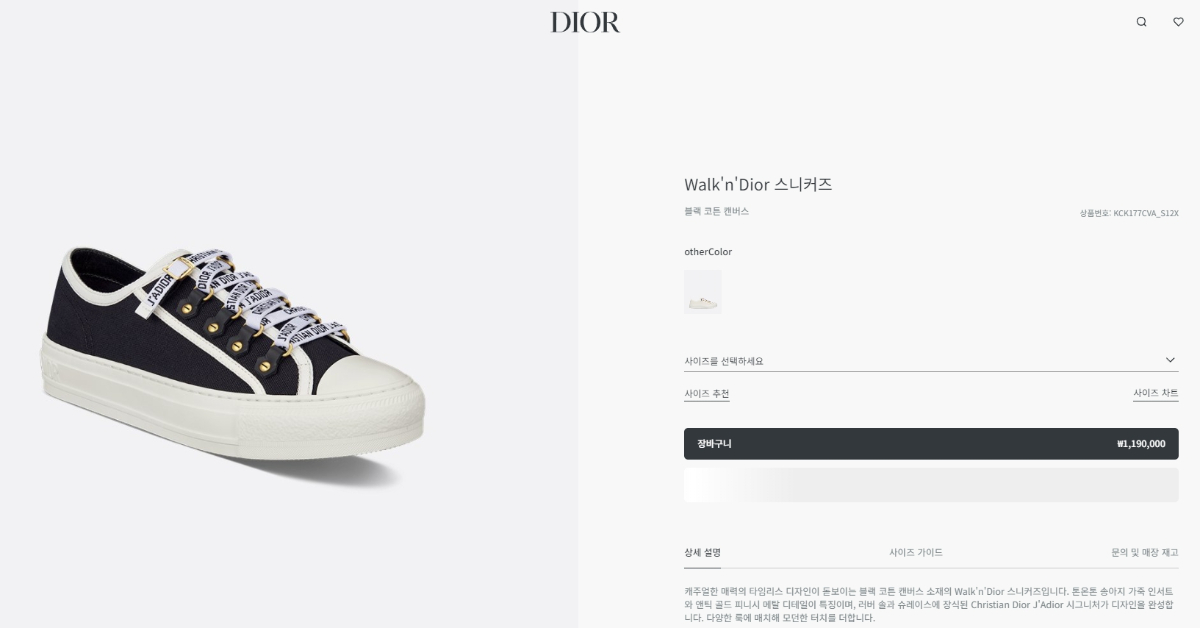Click the otherColor label

[708, 252]
